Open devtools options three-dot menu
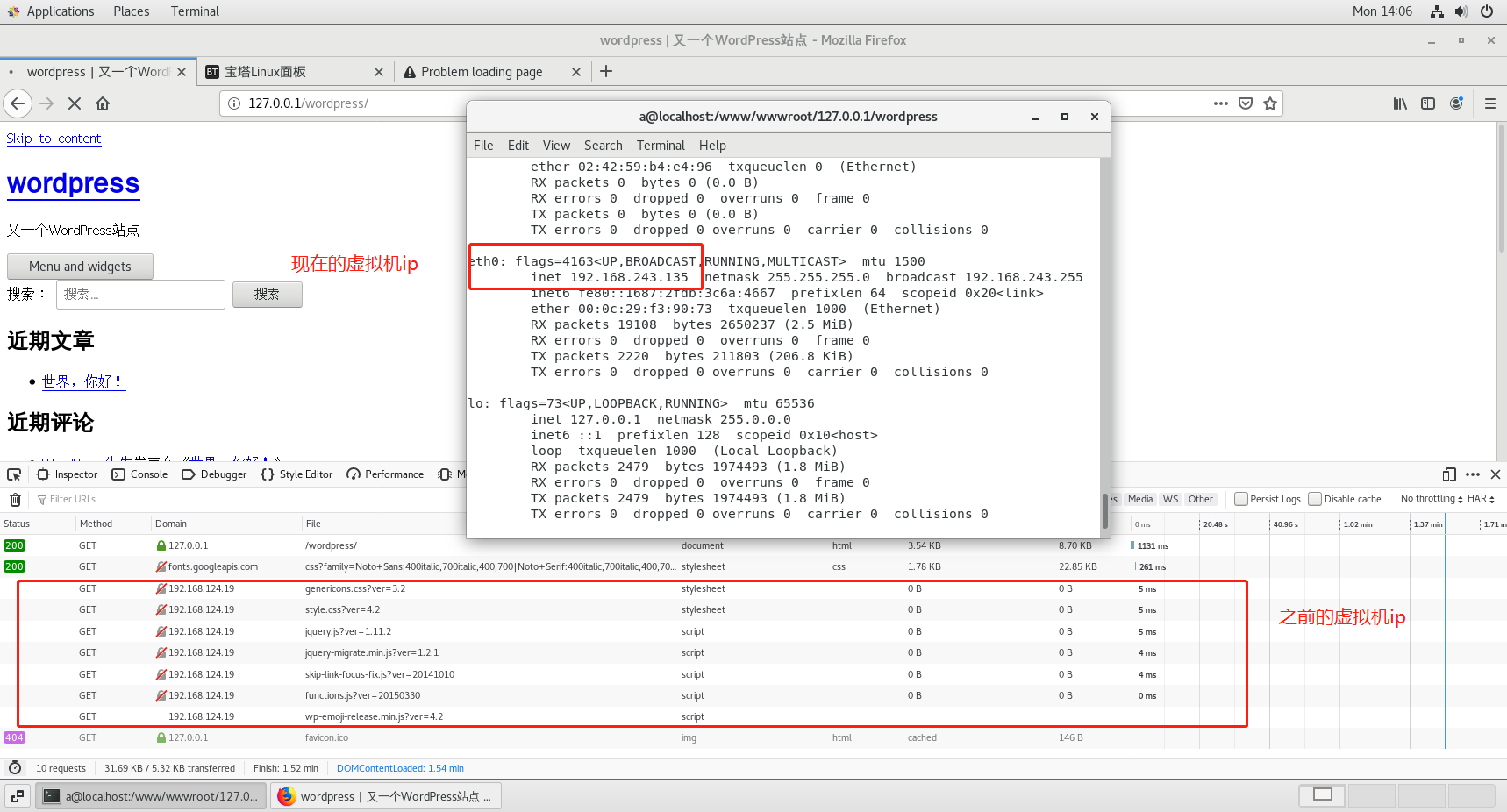The image size is (1507, 812). pyautogui.click(x=1473, y=474)
